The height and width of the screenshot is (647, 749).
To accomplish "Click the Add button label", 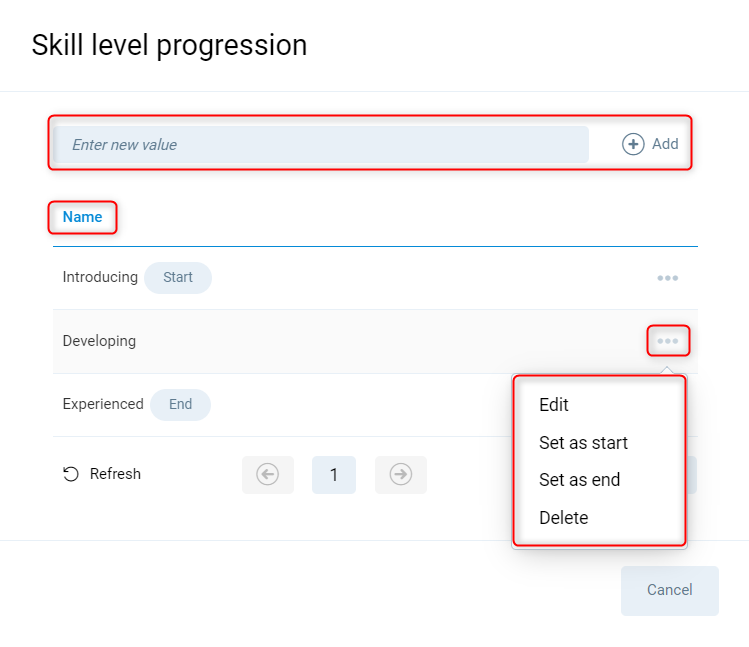I will click(665, 144).
